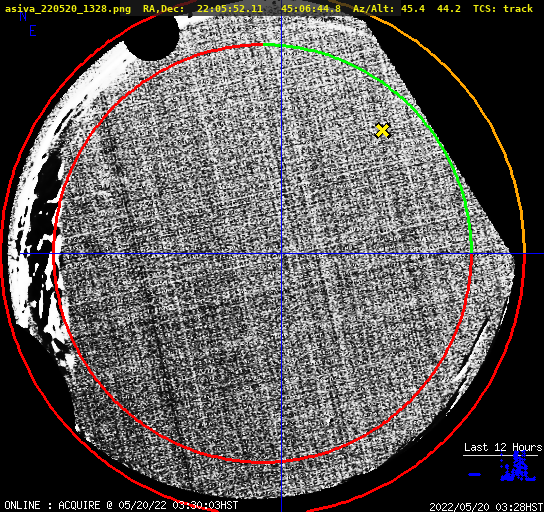
Task: Click the altitude value 44.2 in header
Action: point(449,8)
